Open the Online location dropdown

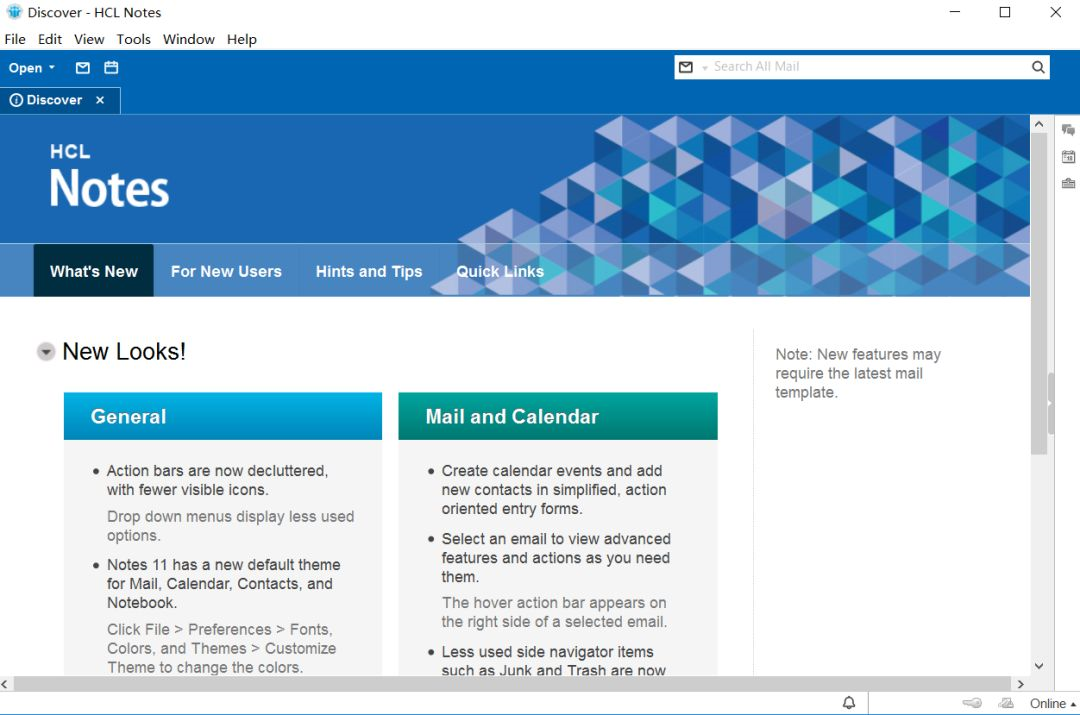(x=1052, y=703)
